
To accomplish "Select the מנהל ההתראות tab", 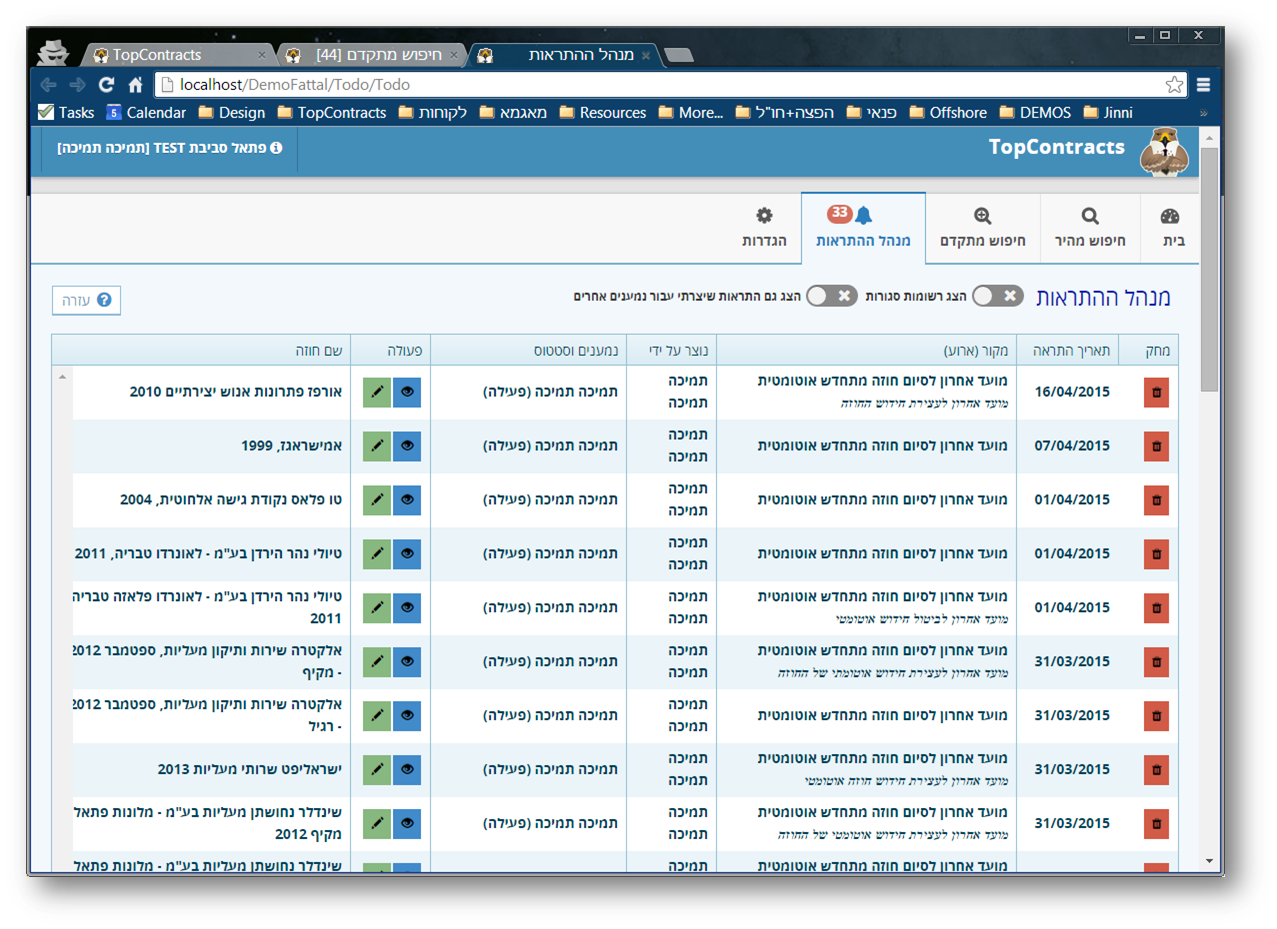I will point(863,228).
